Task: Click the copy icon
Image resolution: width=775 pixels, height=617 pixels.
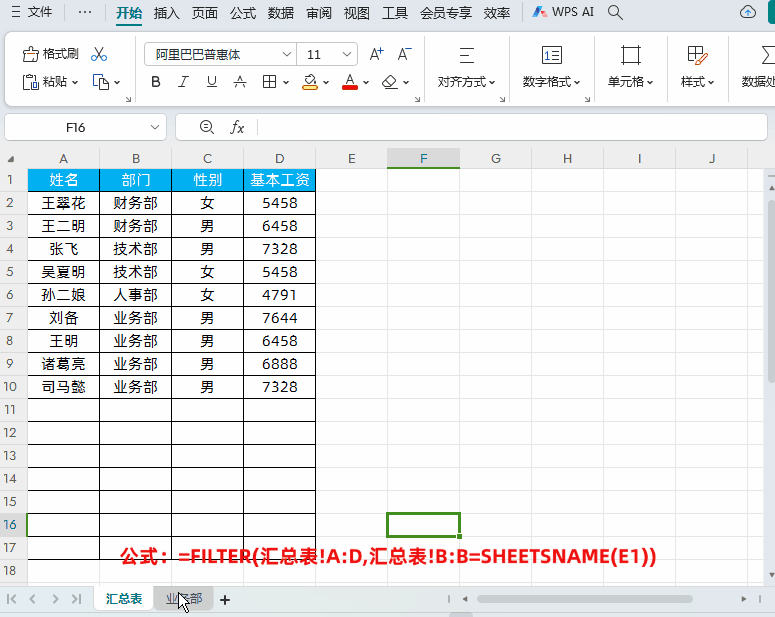Action: pyautogui.click(x=101, y=82)
